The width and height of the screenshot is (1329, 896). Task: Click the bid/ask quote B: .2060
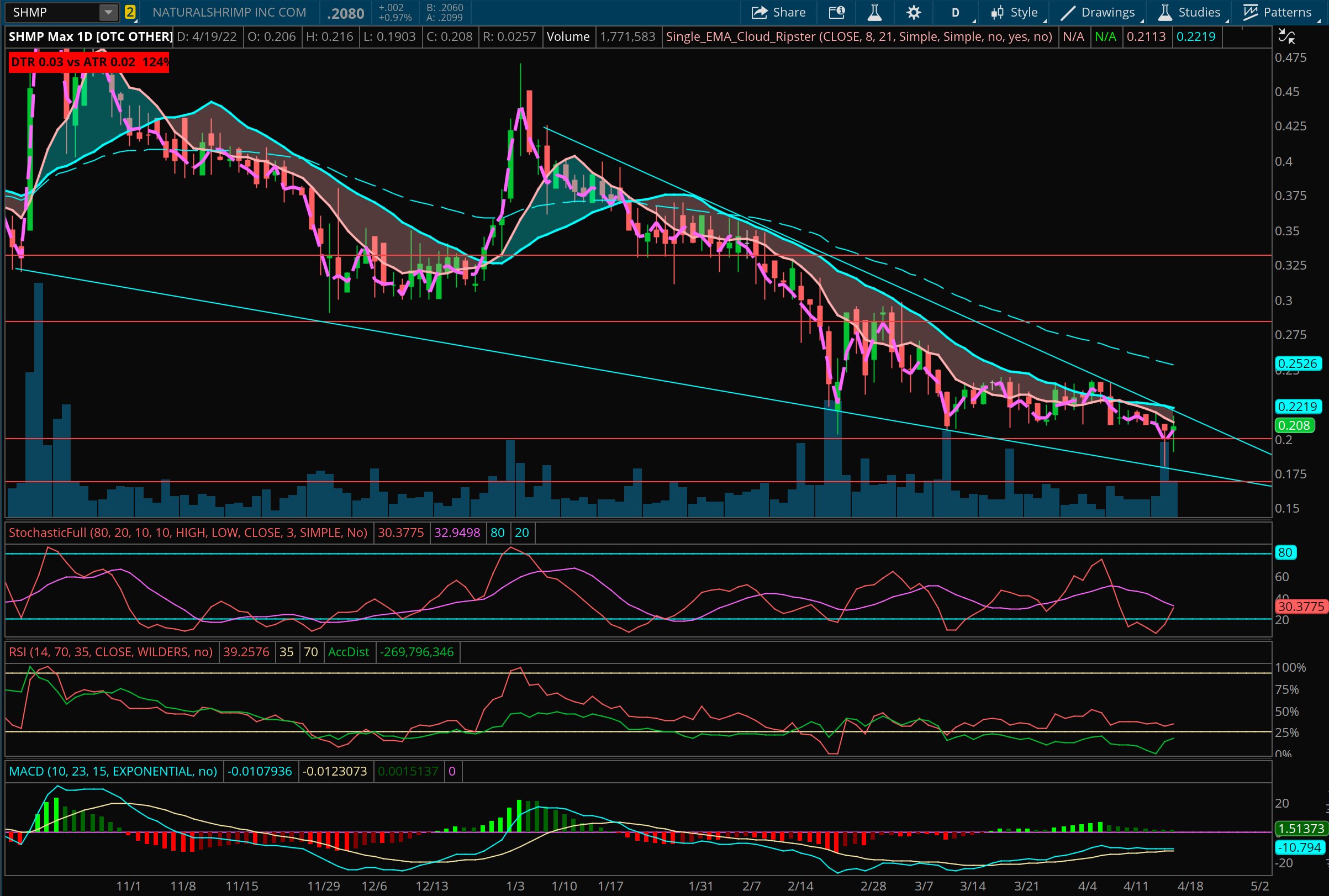click(445, 7)
